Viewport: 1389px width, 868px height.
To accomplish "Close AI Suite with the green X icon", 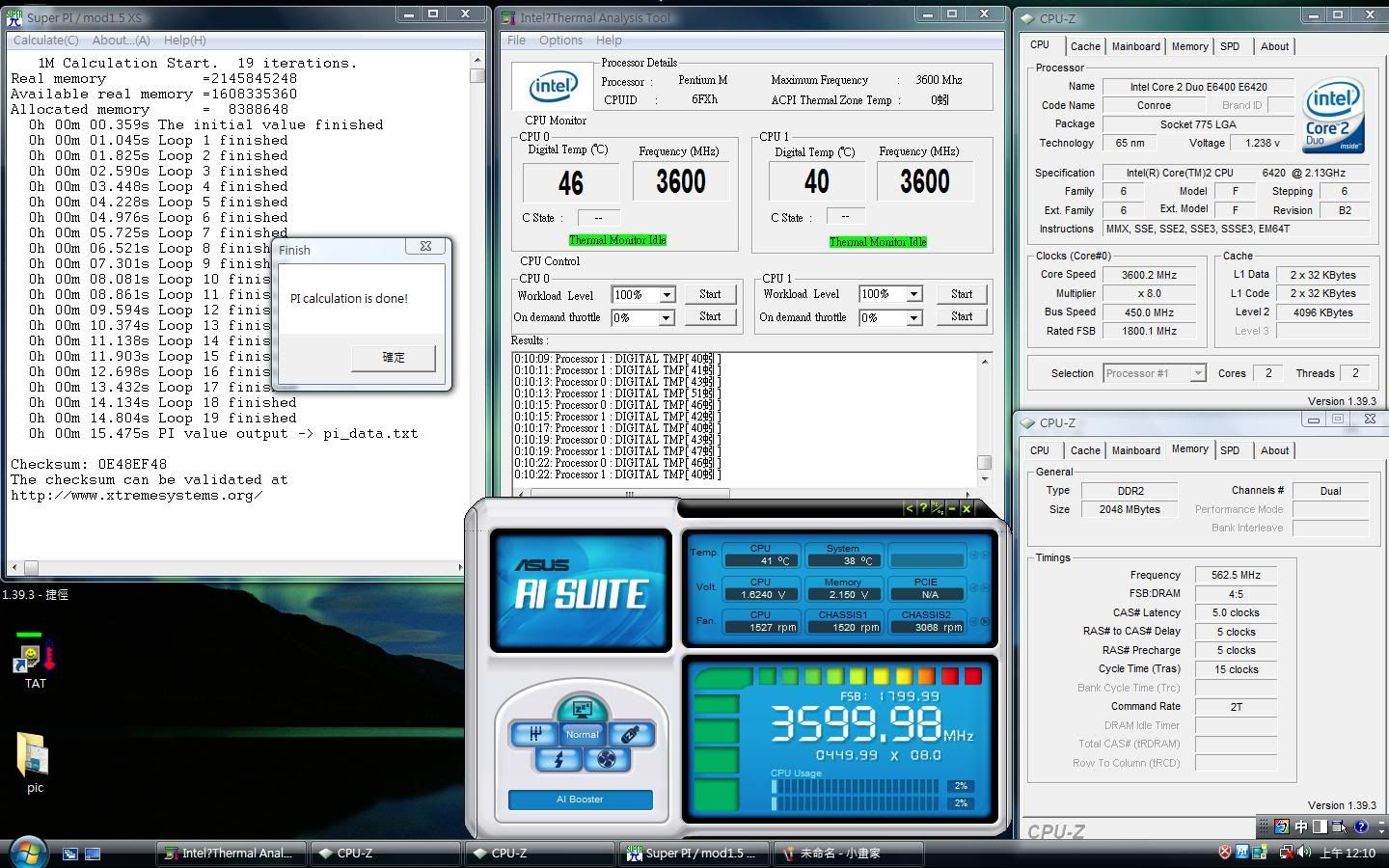I will coord(967,507).
